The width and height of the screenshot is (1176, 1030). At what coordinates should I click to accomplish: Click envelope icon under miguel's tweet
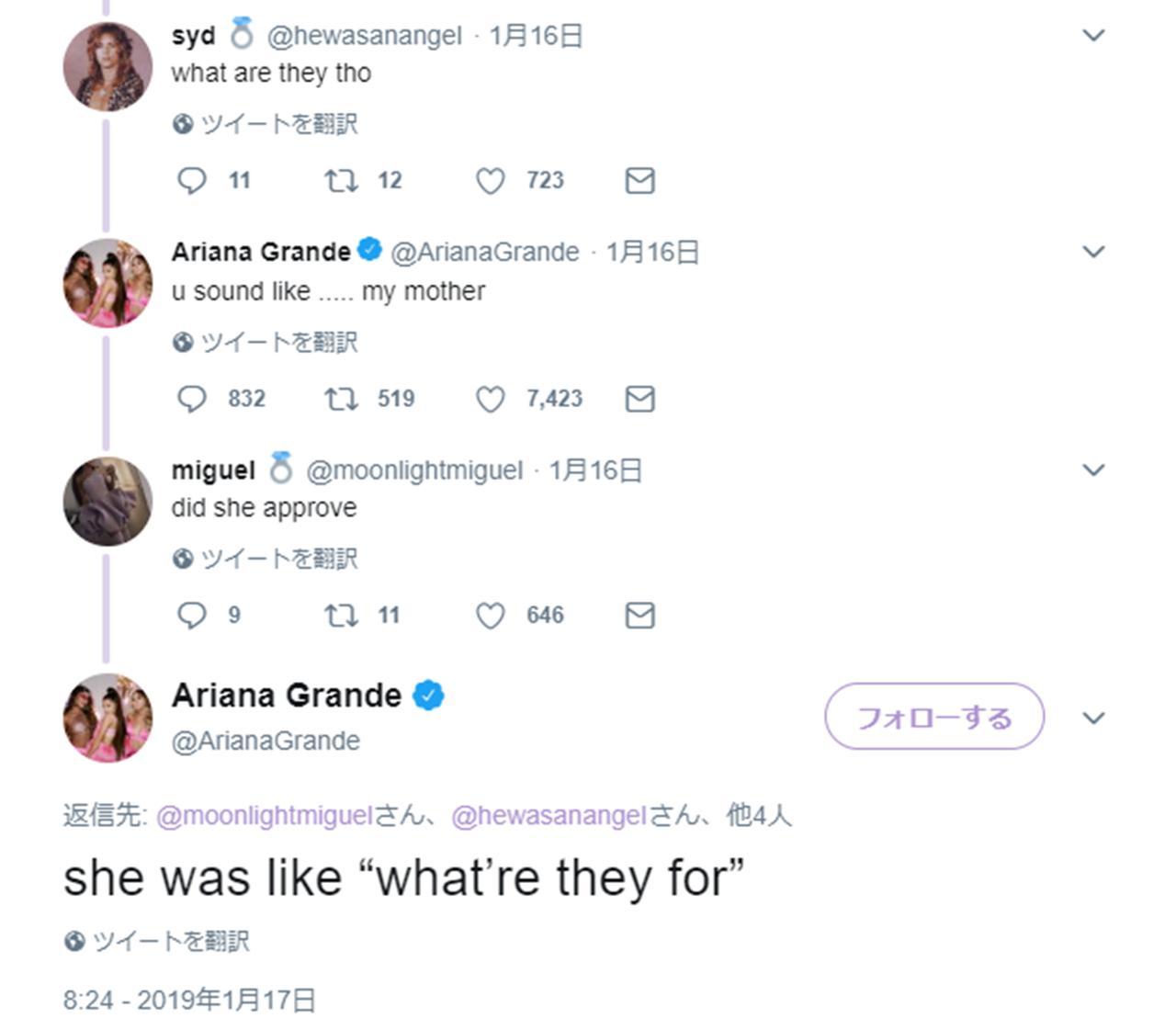tap(639, 615)
